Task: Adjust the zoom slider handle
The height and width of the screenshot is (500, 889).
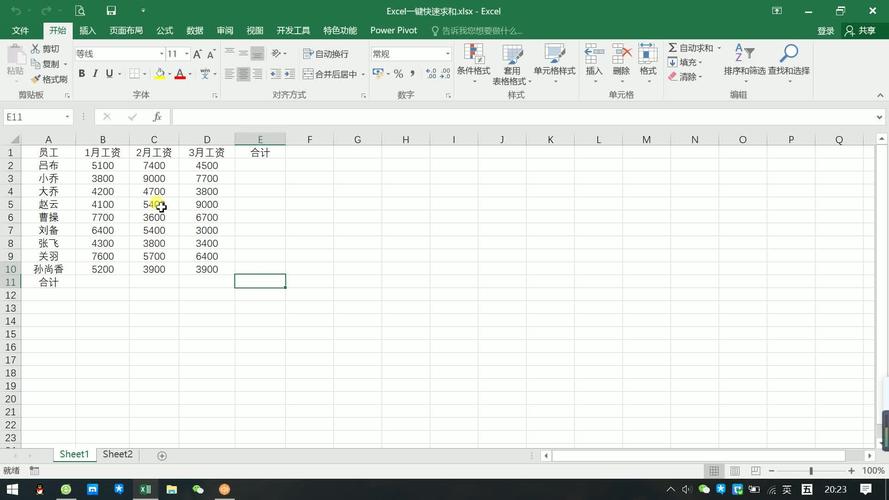Action: pyautogui.click(x=811, y=471)
